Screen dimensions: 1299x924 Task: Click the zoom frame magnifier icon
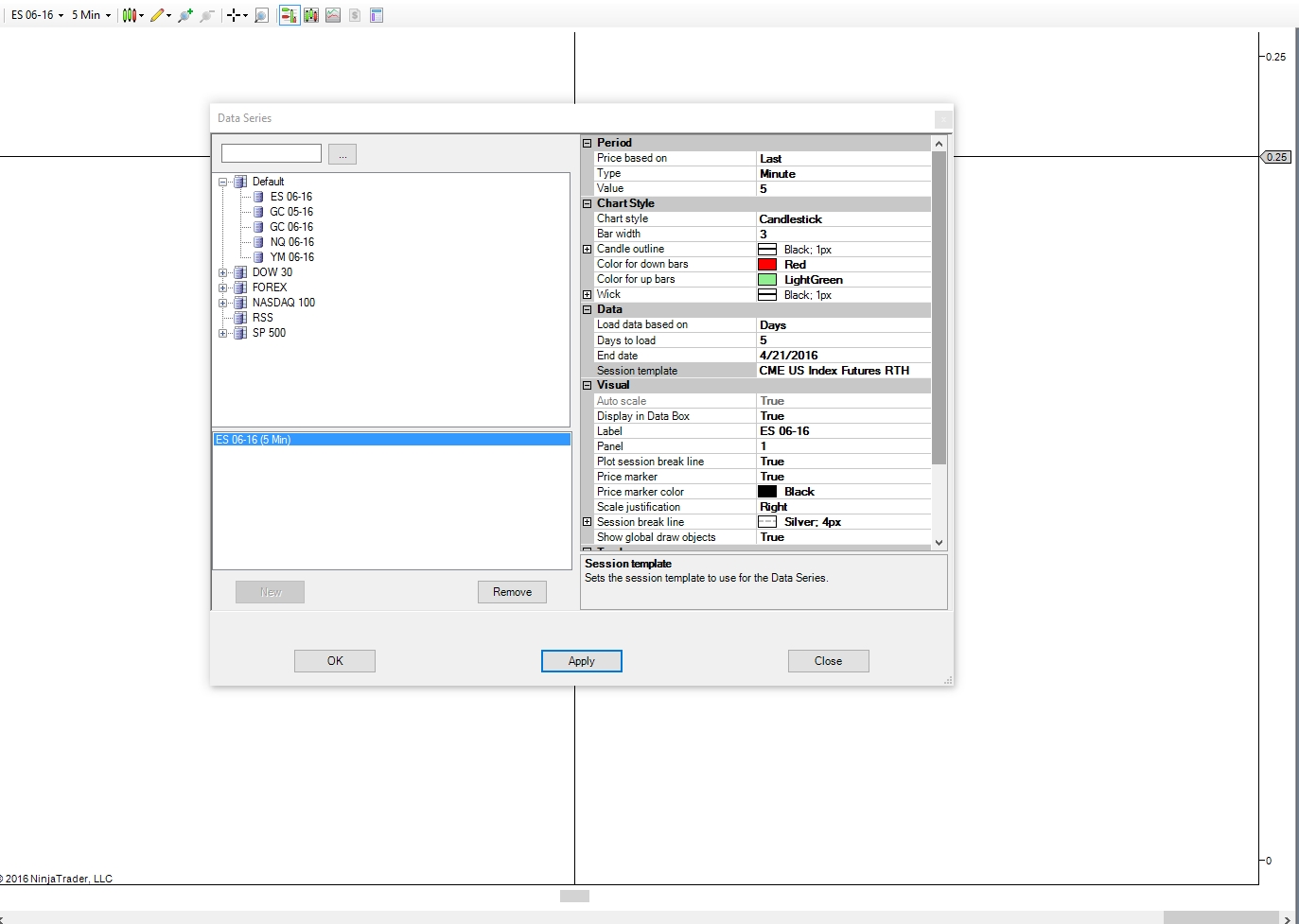tap(262, 15)
